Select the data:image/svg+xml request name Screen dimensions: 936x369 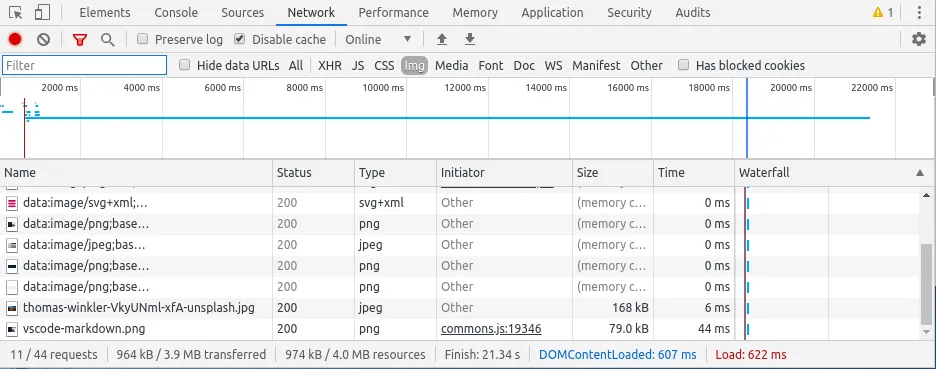tap(85, 203)
